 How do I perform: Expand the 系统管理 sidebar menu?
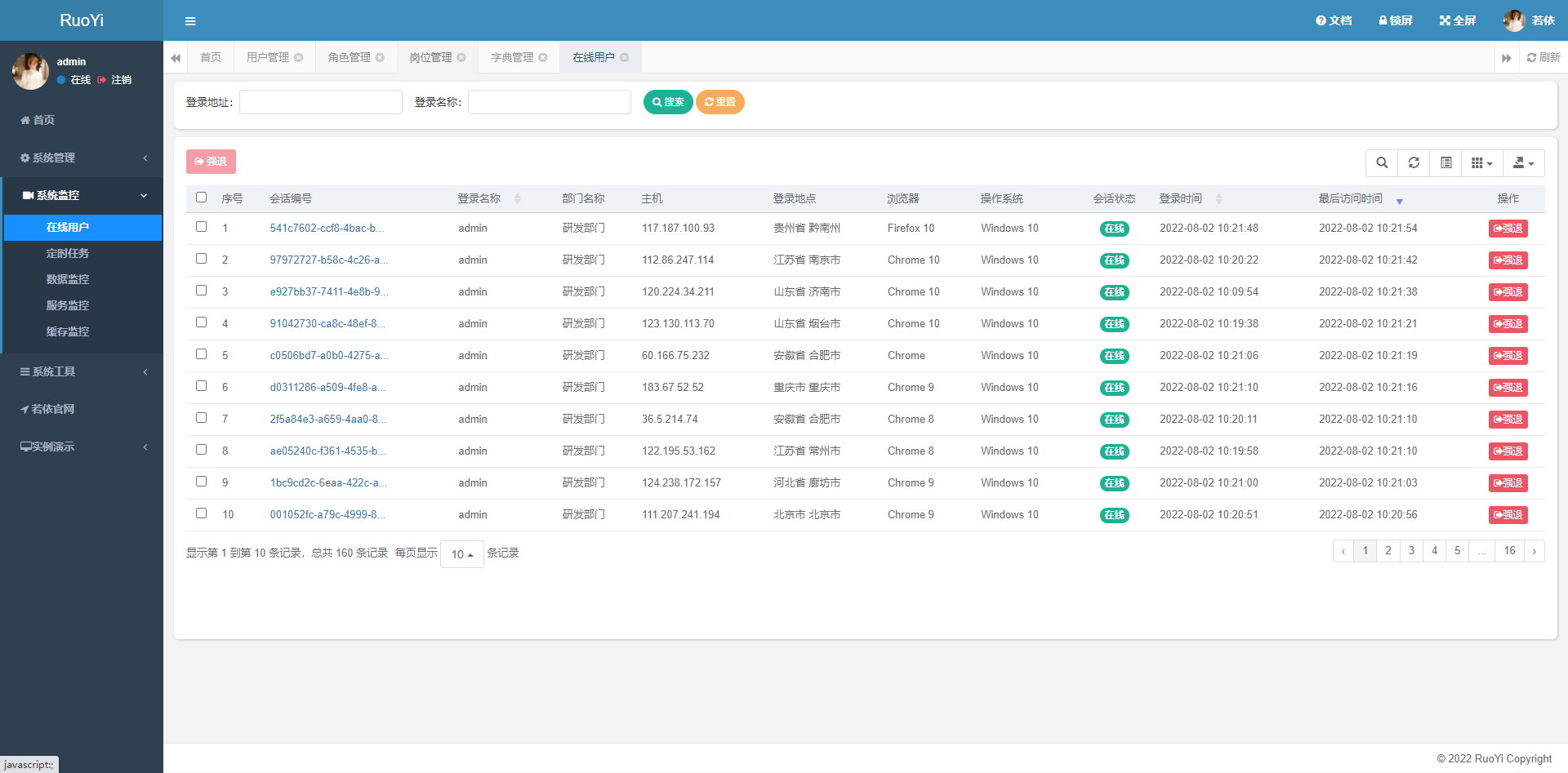[x=82, y=158]
